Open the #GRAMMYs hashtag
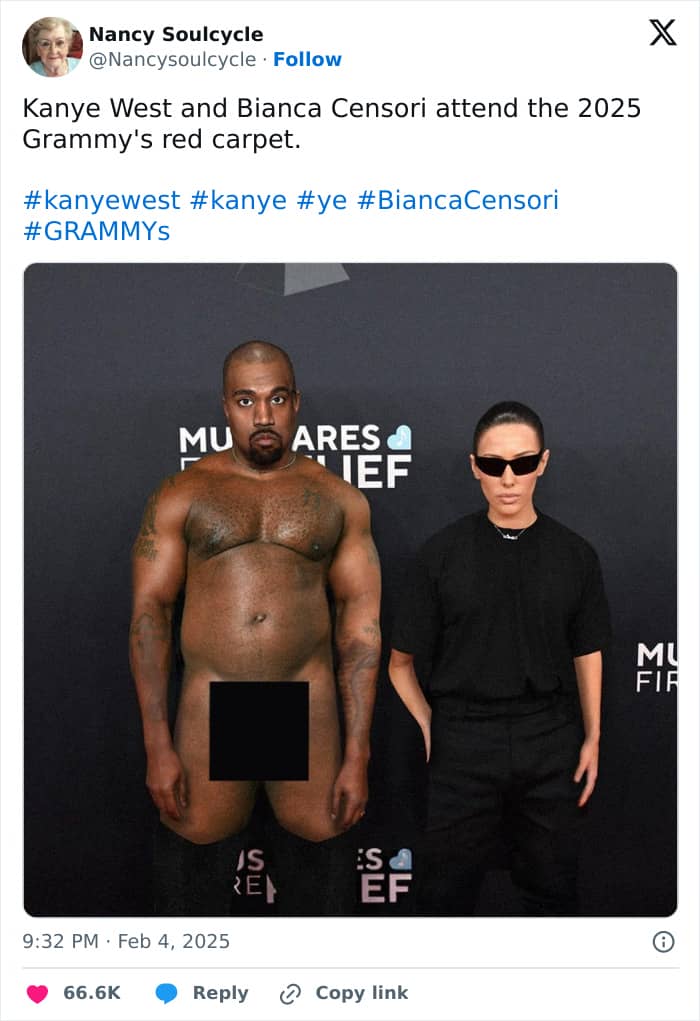The height and width of the screenshot is (1021, 700). click(x=96, y=231)
